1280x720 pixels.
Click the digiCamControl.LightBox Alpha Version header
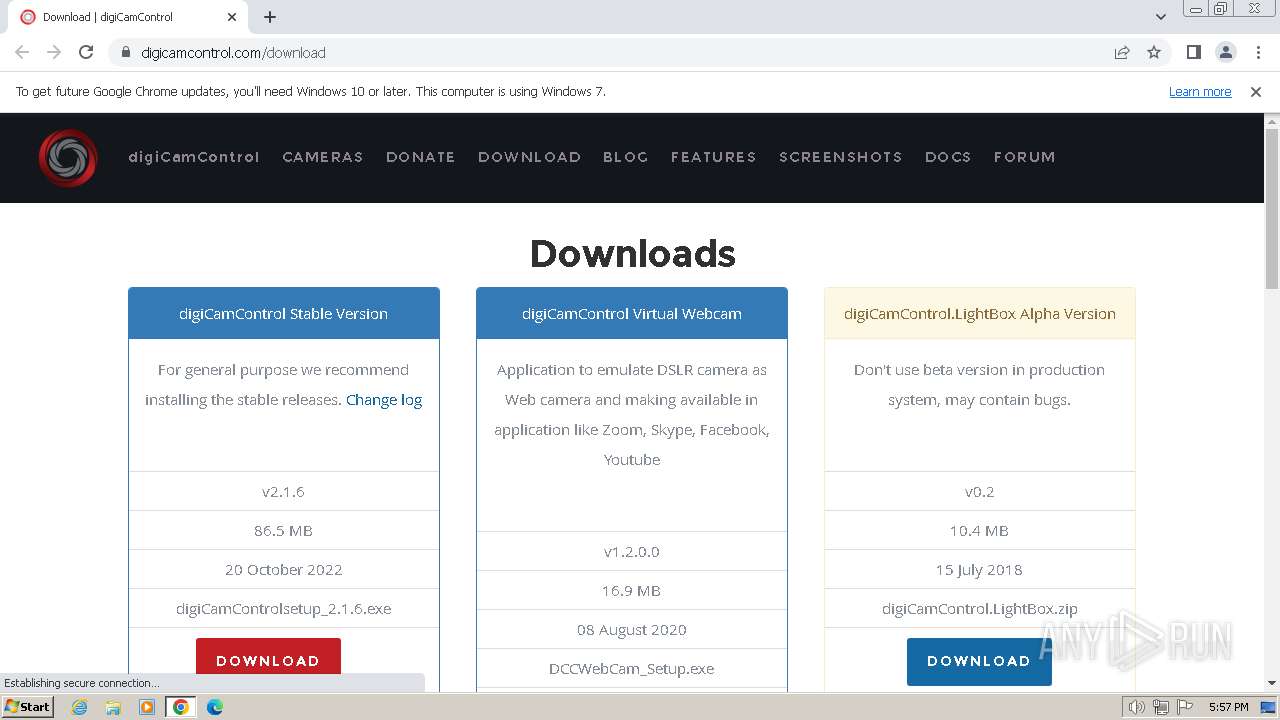tap(980, 313)
